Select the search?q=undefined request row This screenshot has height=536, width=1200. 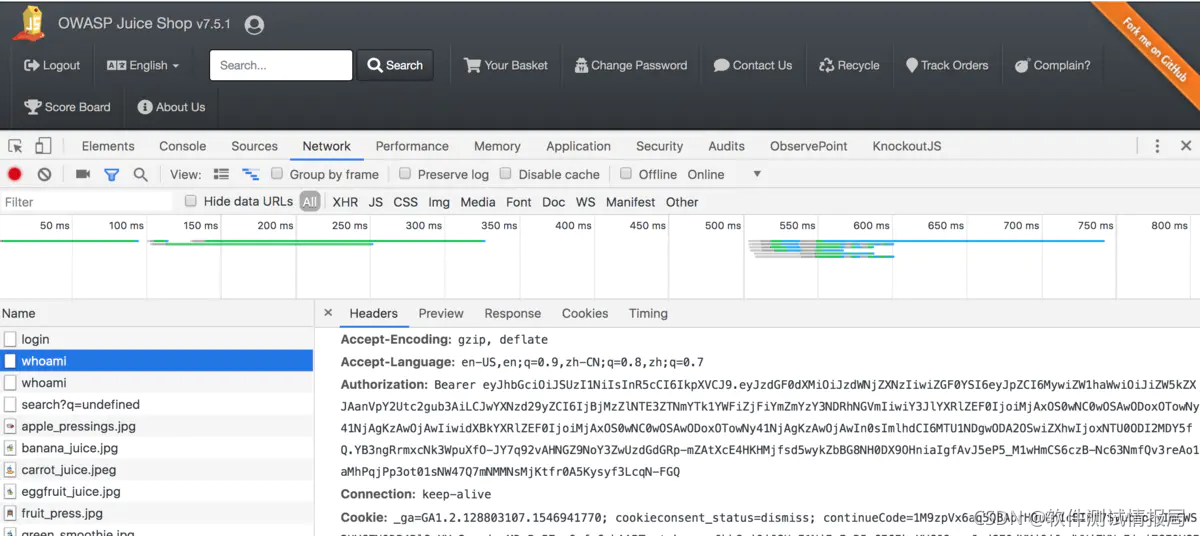click(x=157, y=404)
